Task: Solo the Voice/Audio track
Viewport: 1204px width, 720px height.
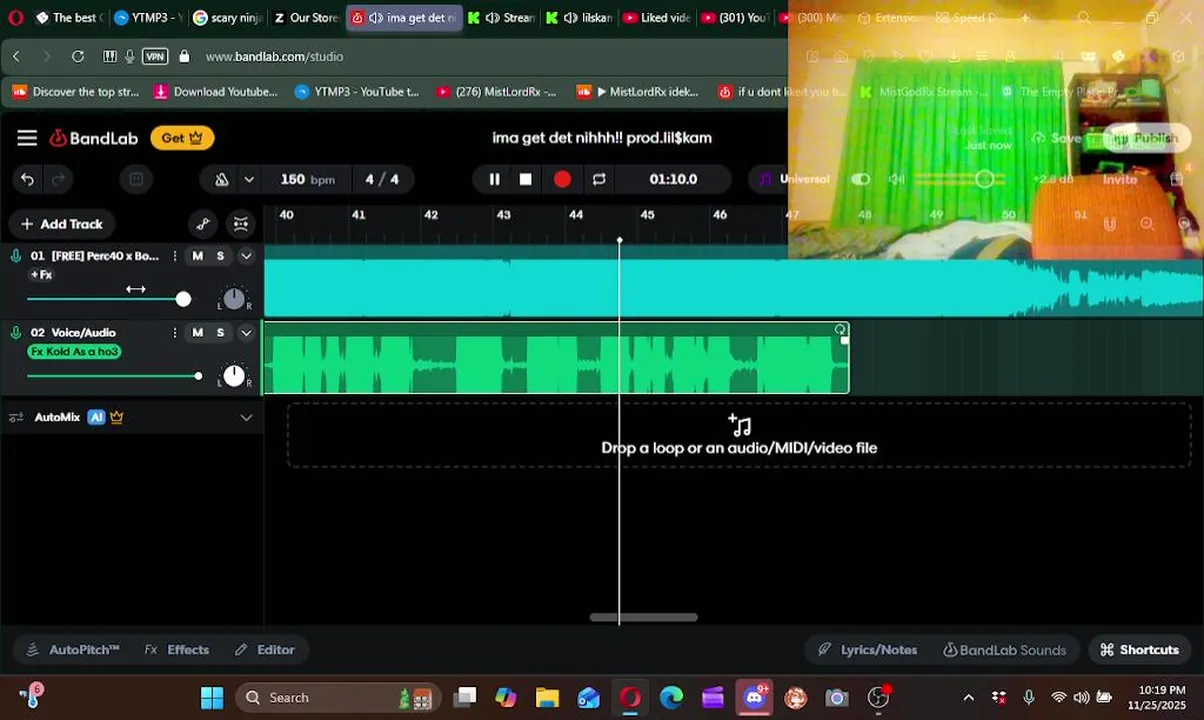Action: (220, 333)
